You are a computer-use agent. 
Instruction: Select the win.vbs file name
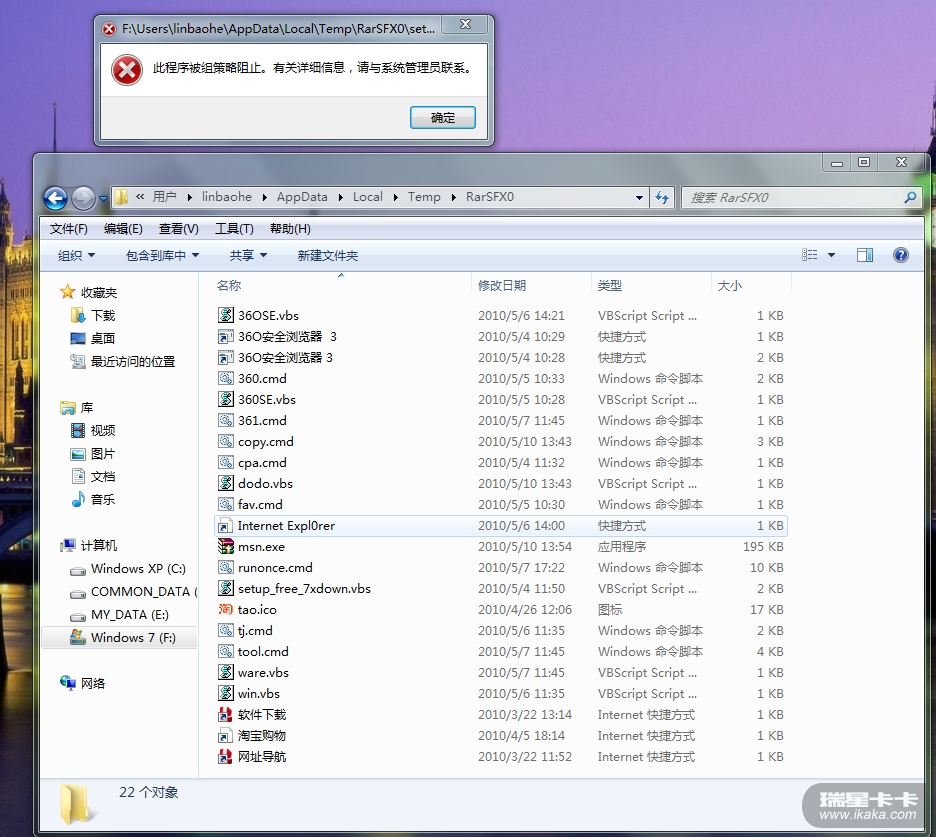click(x=258, y=694)
